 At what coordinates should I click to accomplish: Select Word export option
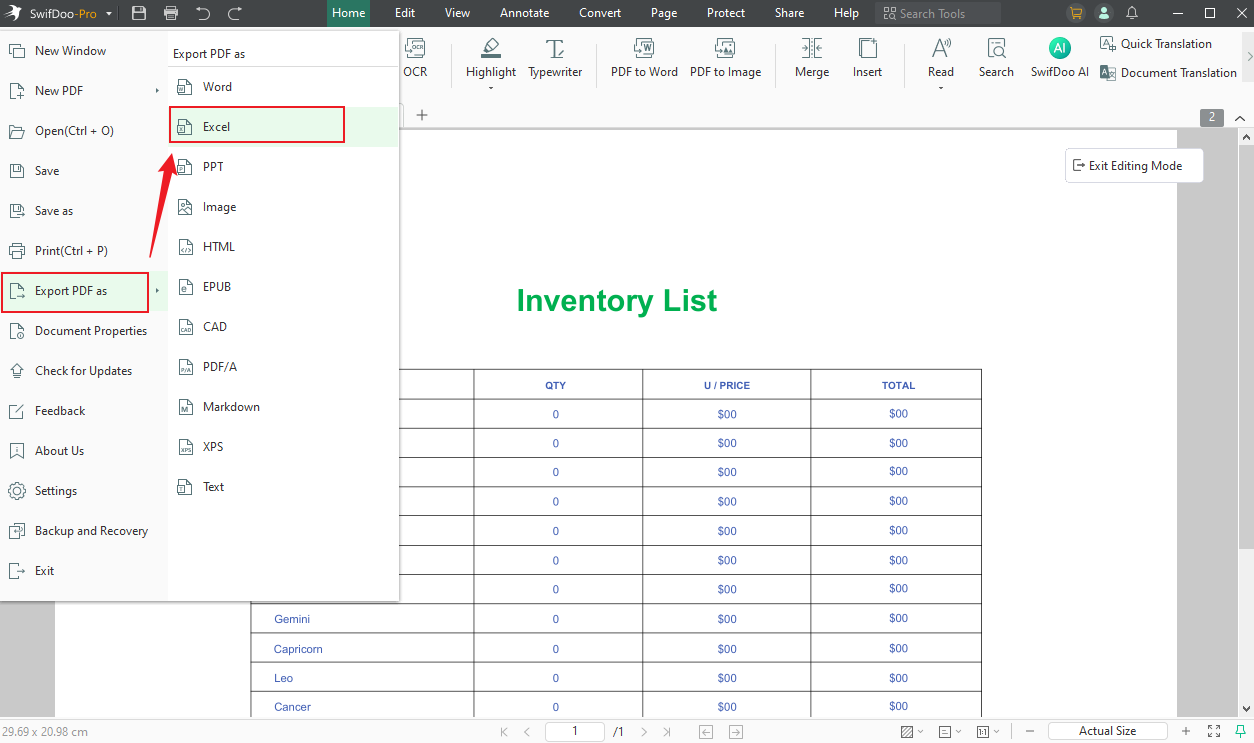[283, 87]
